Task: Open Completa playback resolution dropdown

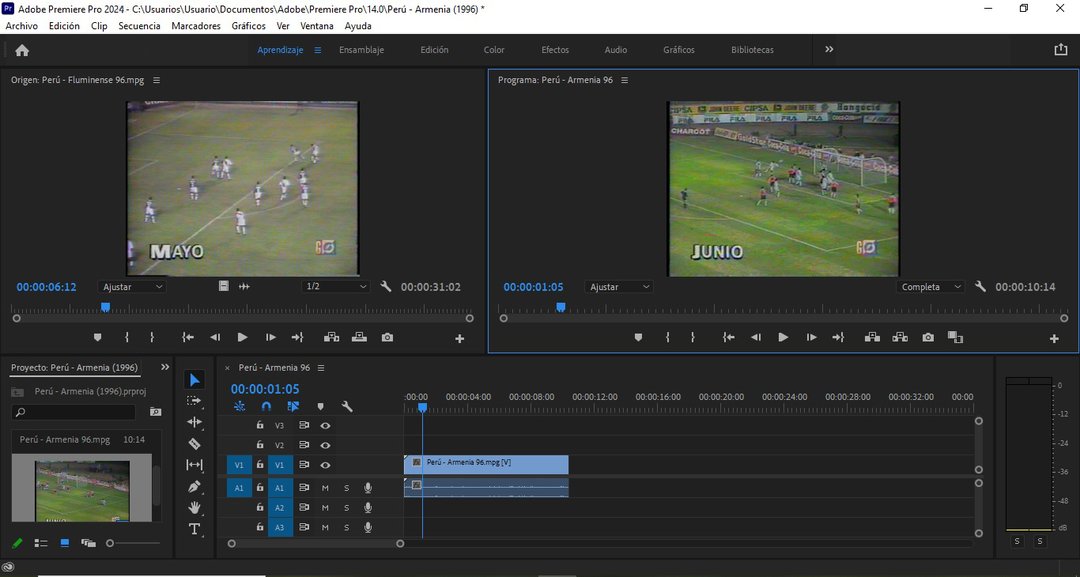Action: (x=931, y=286)
